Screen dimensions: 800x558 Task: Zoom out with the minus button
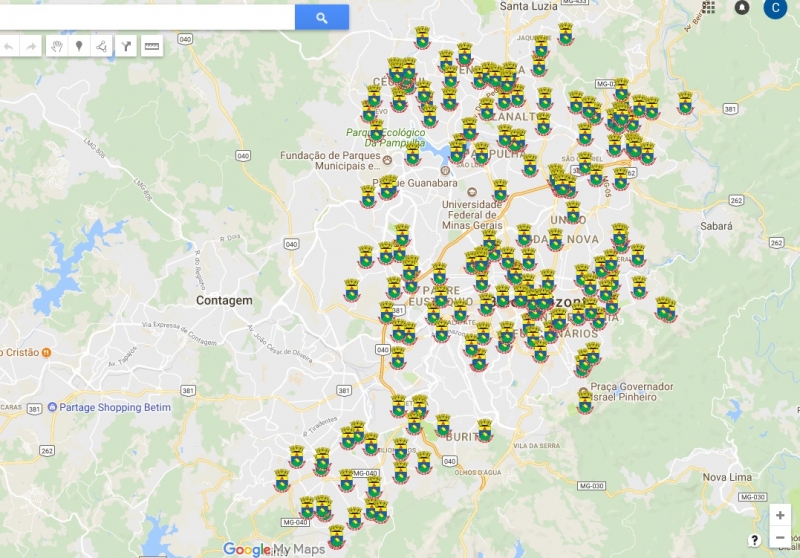(780, 538)
